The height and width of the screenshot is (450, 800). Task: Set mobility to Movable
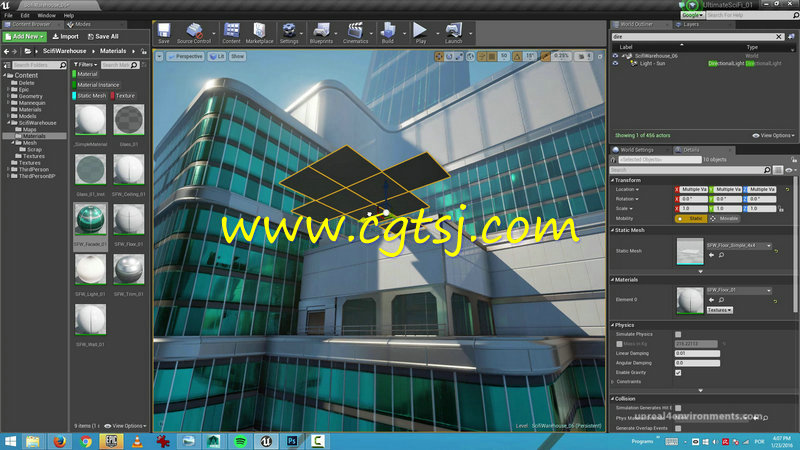725,218
